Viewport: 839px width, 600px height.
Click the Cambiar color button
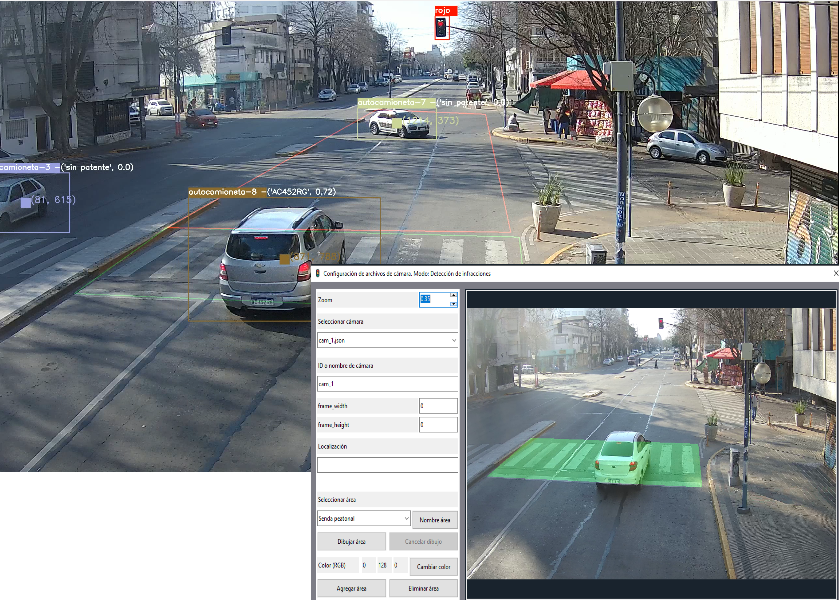click(x=434, y=566)
